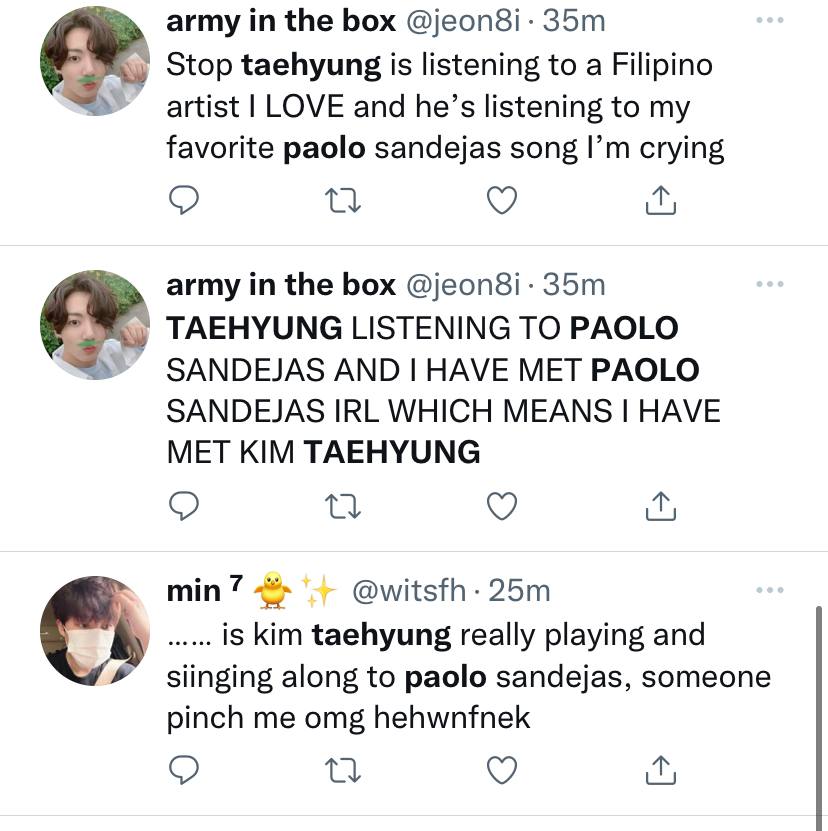Open more options on the all-caps tweet
828x831 pixels.
coord(769,285)
